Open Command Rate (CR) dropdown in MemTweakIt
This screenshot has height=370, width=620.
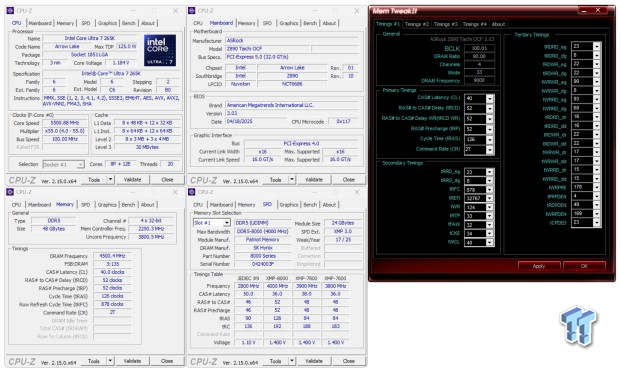[490, 150]
